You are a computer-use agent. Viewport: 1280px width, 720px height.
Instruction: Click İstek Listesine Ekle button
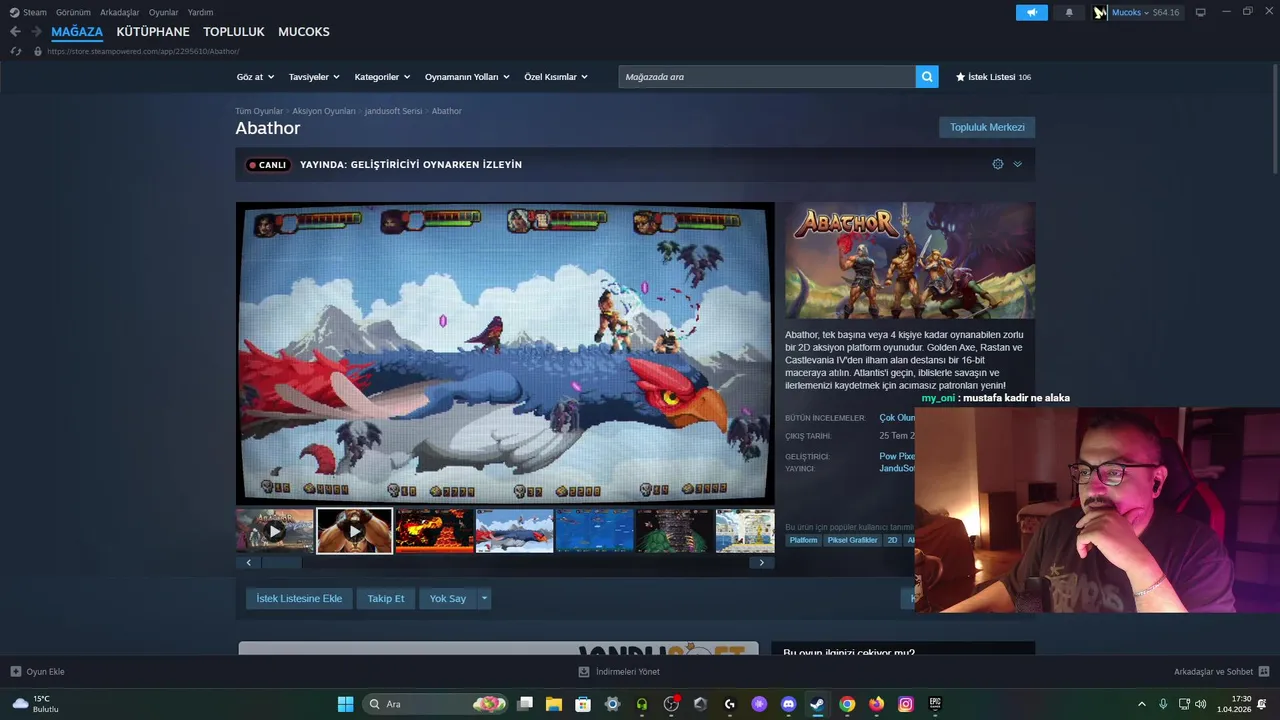[299, 598]
